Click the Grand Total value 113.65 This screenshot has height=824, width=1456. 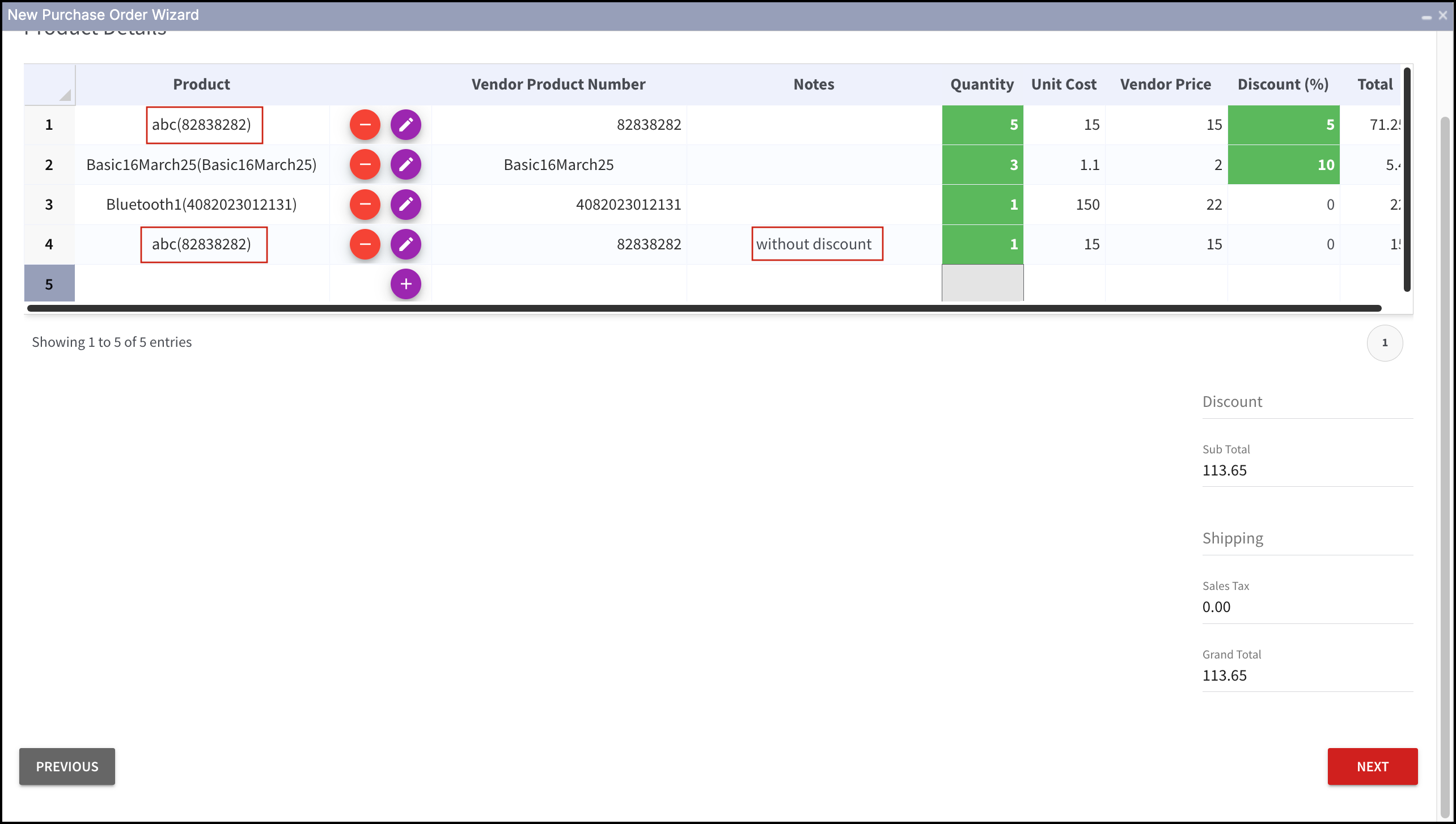[1225, 676]
